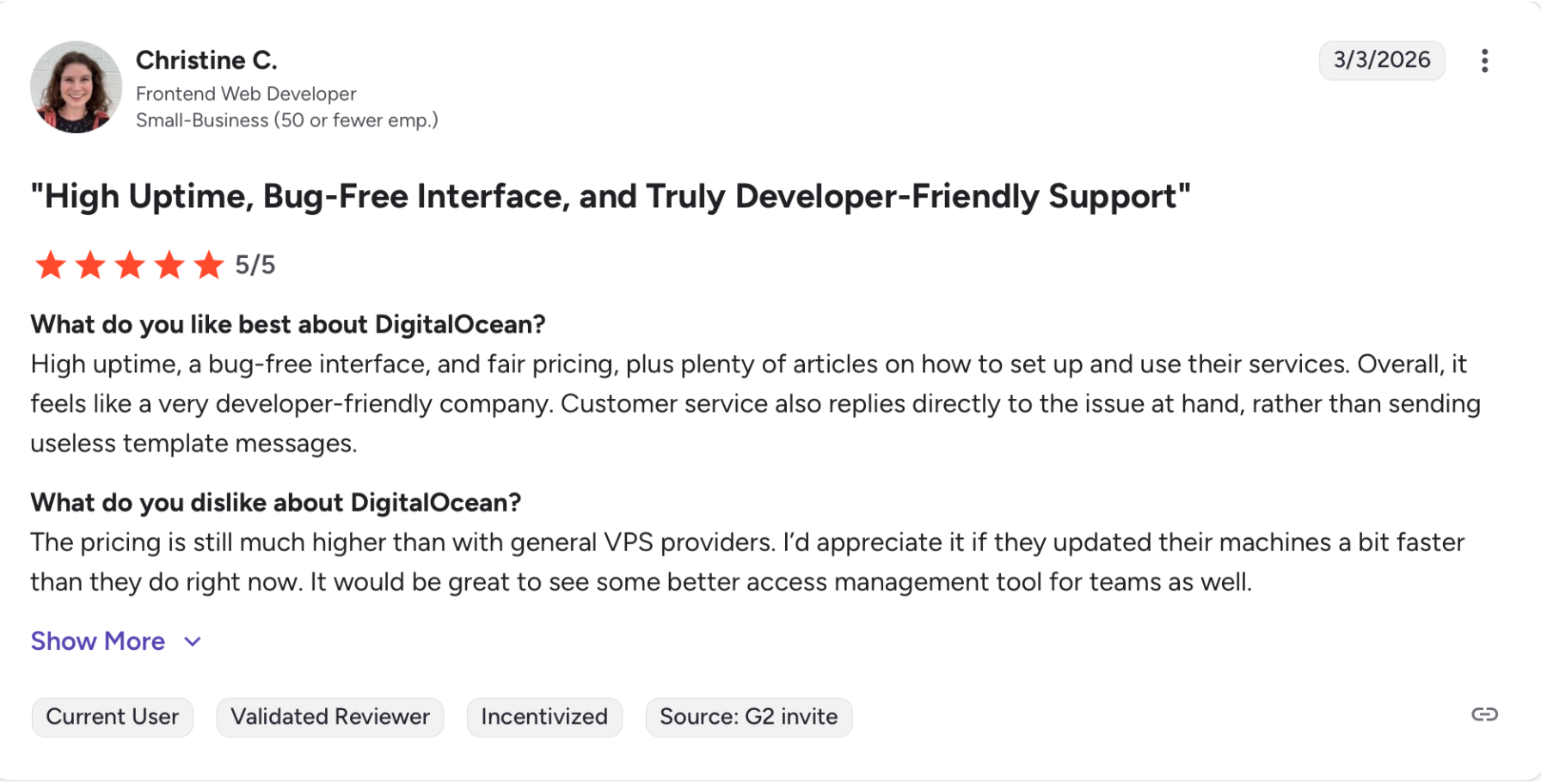Click the Incentivized tag
The image size is (1541, 784).
point(544,717)
